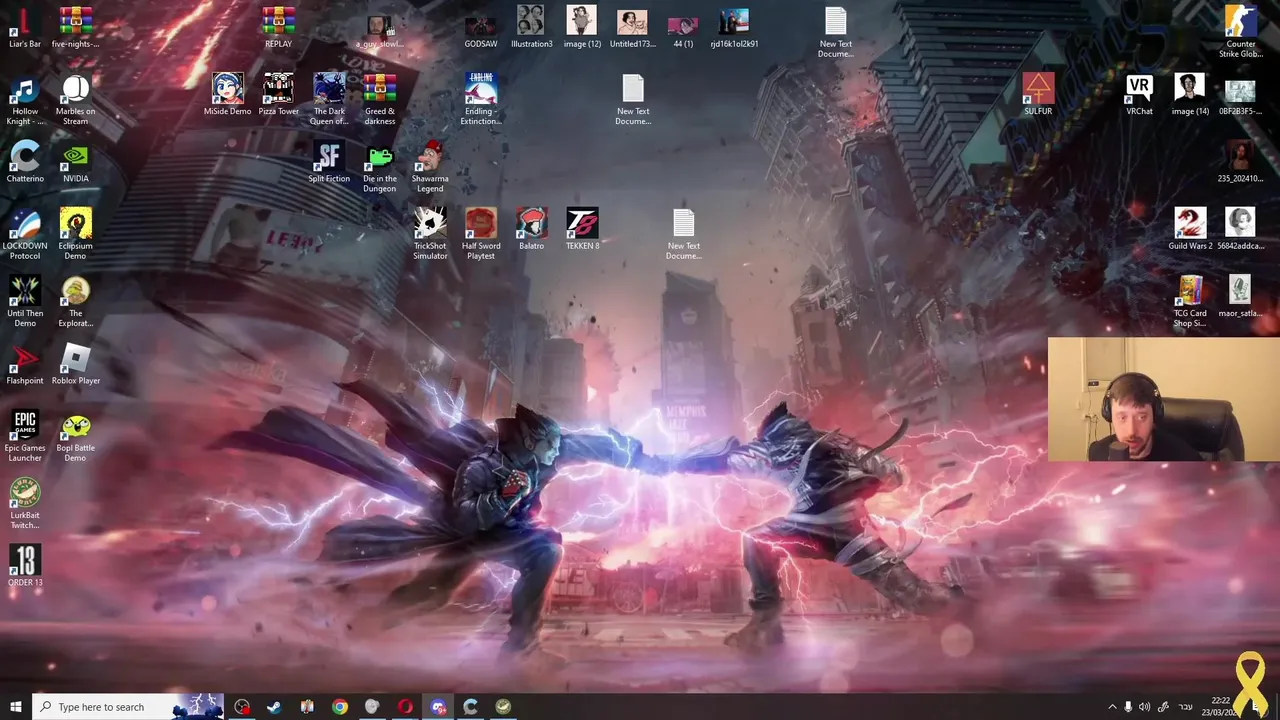Open the TEKKEN 8 desktop shortcut
This screenshot has width=1280, height=720.
point(582,228)
